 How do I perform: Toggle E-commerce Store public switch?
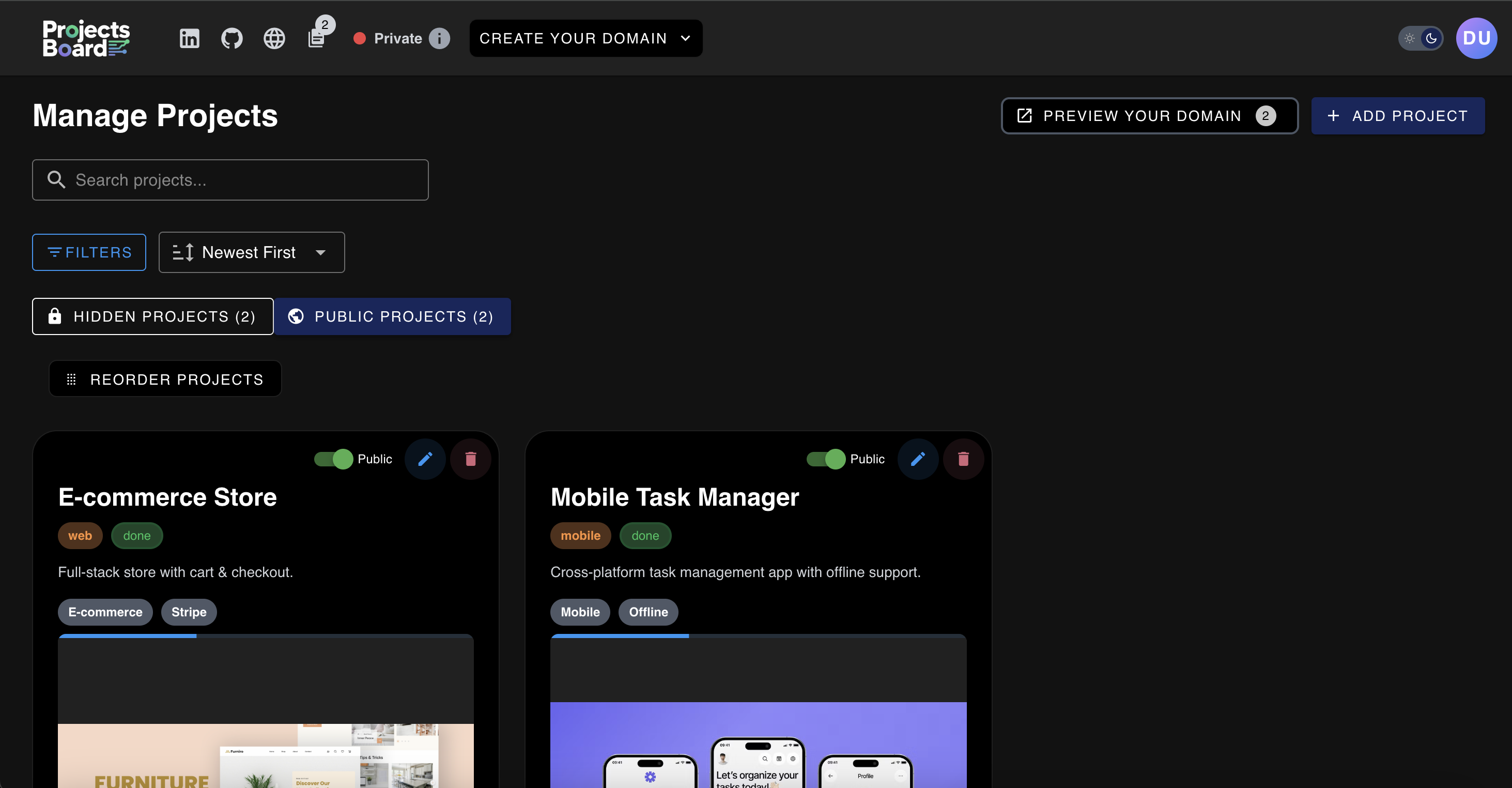[x=334, y=459]
